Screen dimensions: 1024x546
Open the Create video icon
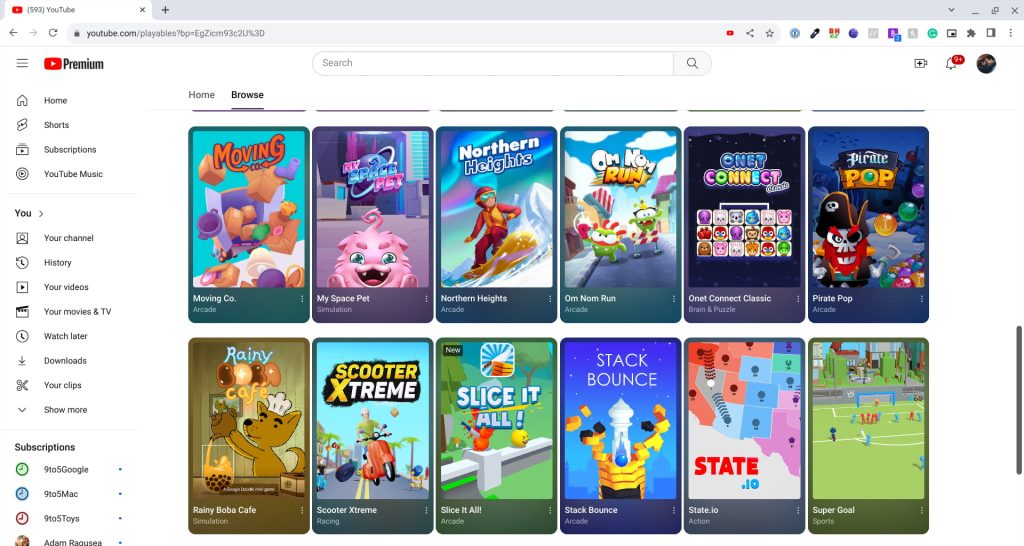click(920, 63)
